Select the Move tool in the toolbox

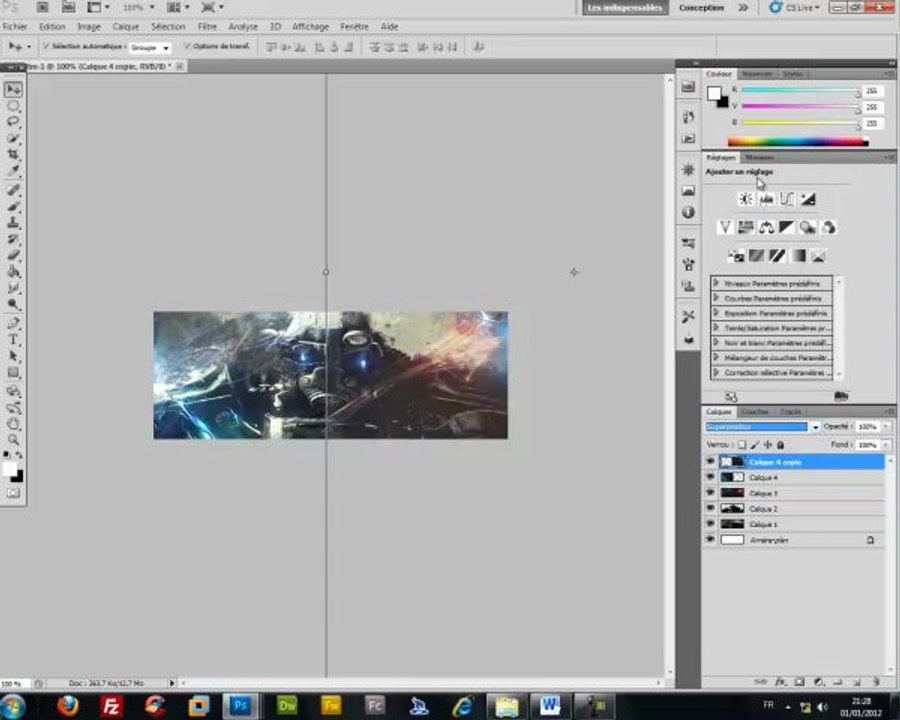click(13, 89)
